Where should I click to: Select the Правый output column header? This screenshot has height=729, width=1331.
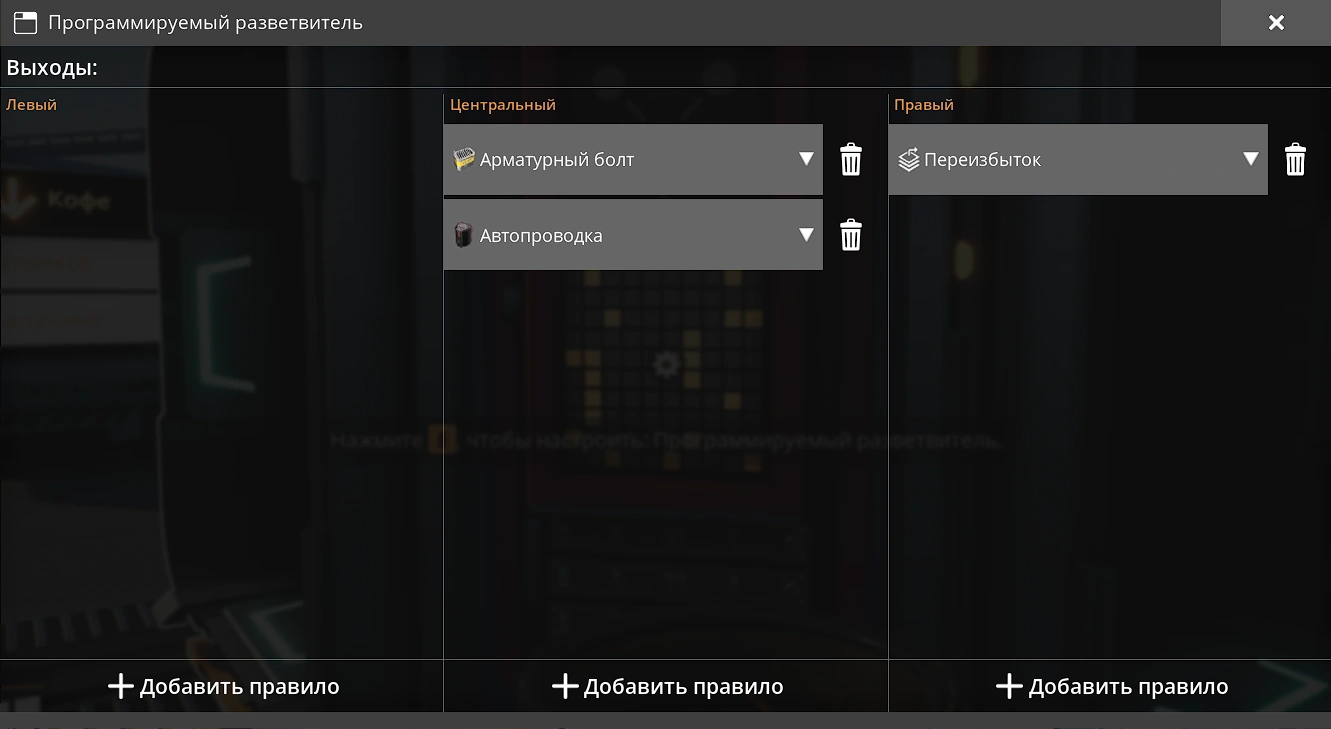[x=924, y=105]
